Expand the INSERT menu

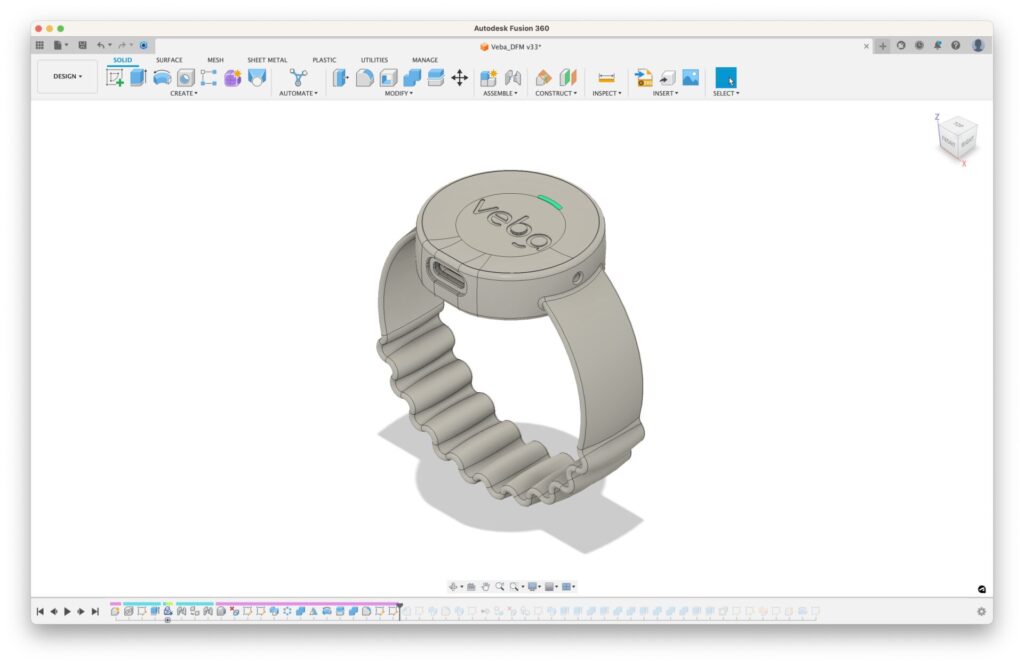click(x=665, y=93)
